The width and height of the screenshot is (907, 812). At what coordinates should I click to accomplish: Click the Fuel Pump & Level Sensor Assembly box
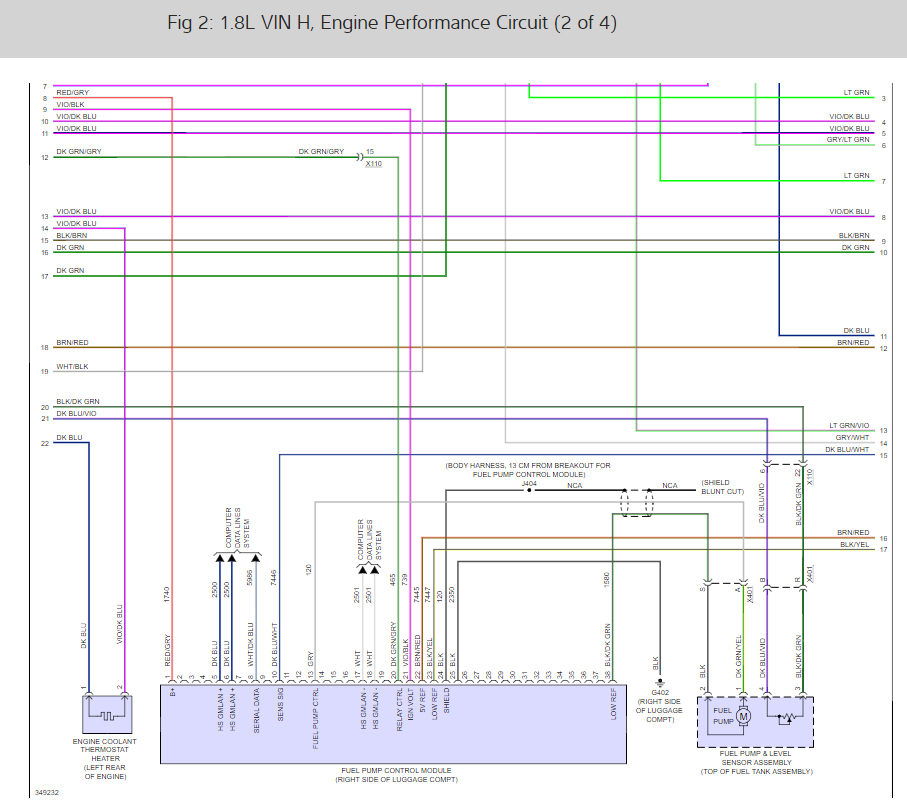pos(755,722)
